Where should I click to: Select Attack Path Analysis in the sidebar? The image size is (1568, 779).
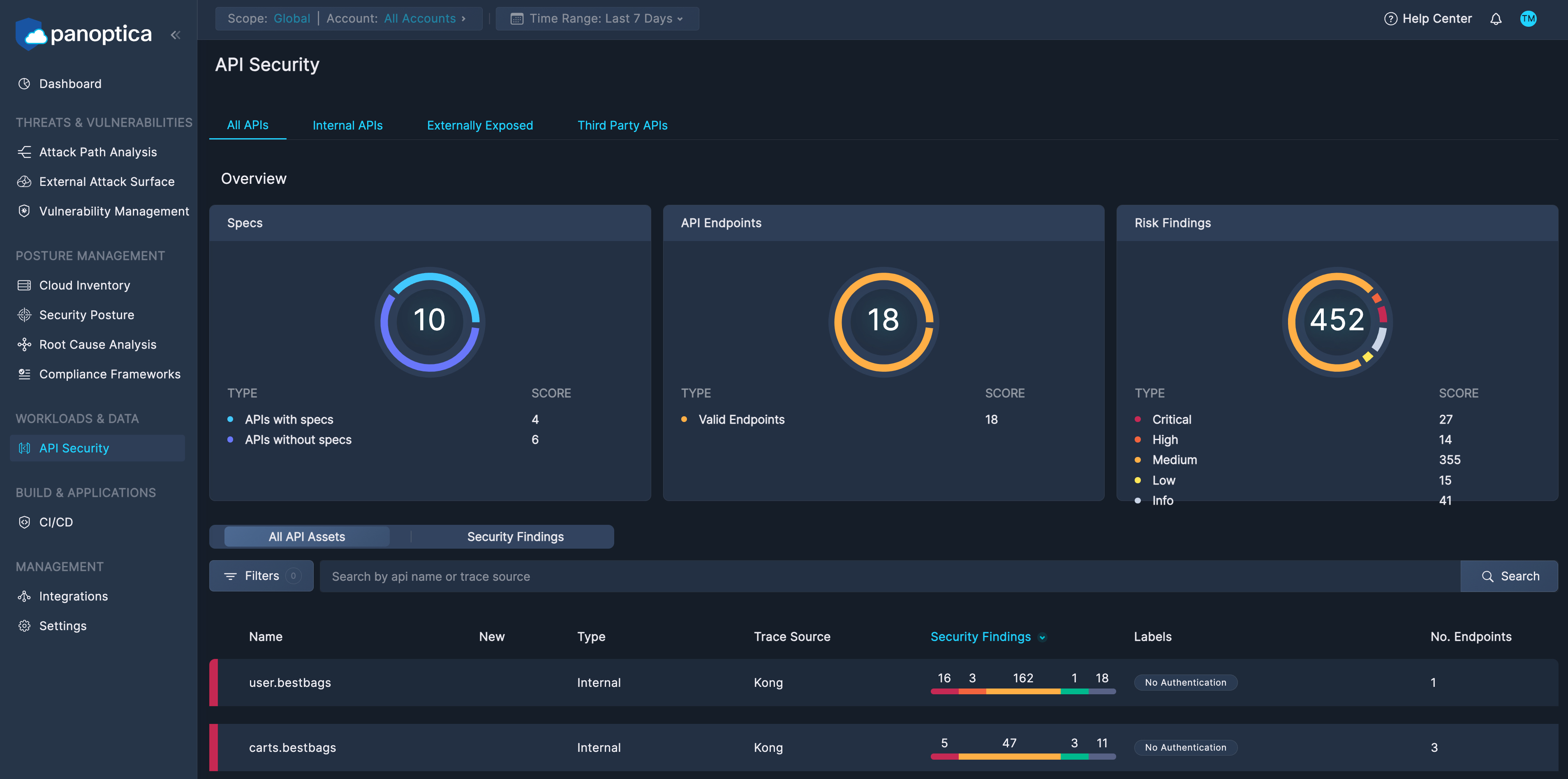pos(98,152)
